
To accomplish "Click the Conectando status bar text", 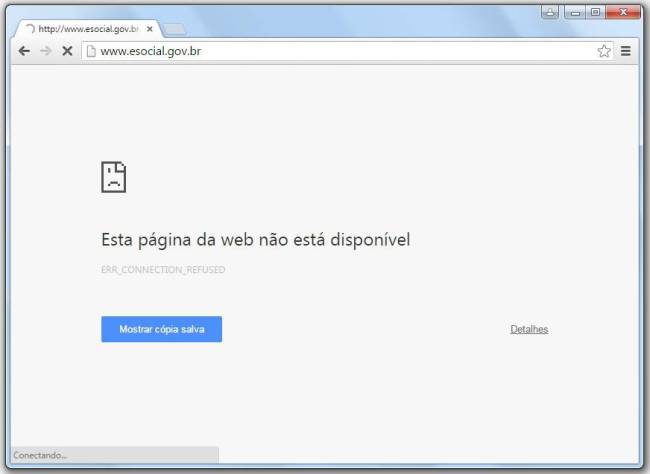I will [40, 455].
